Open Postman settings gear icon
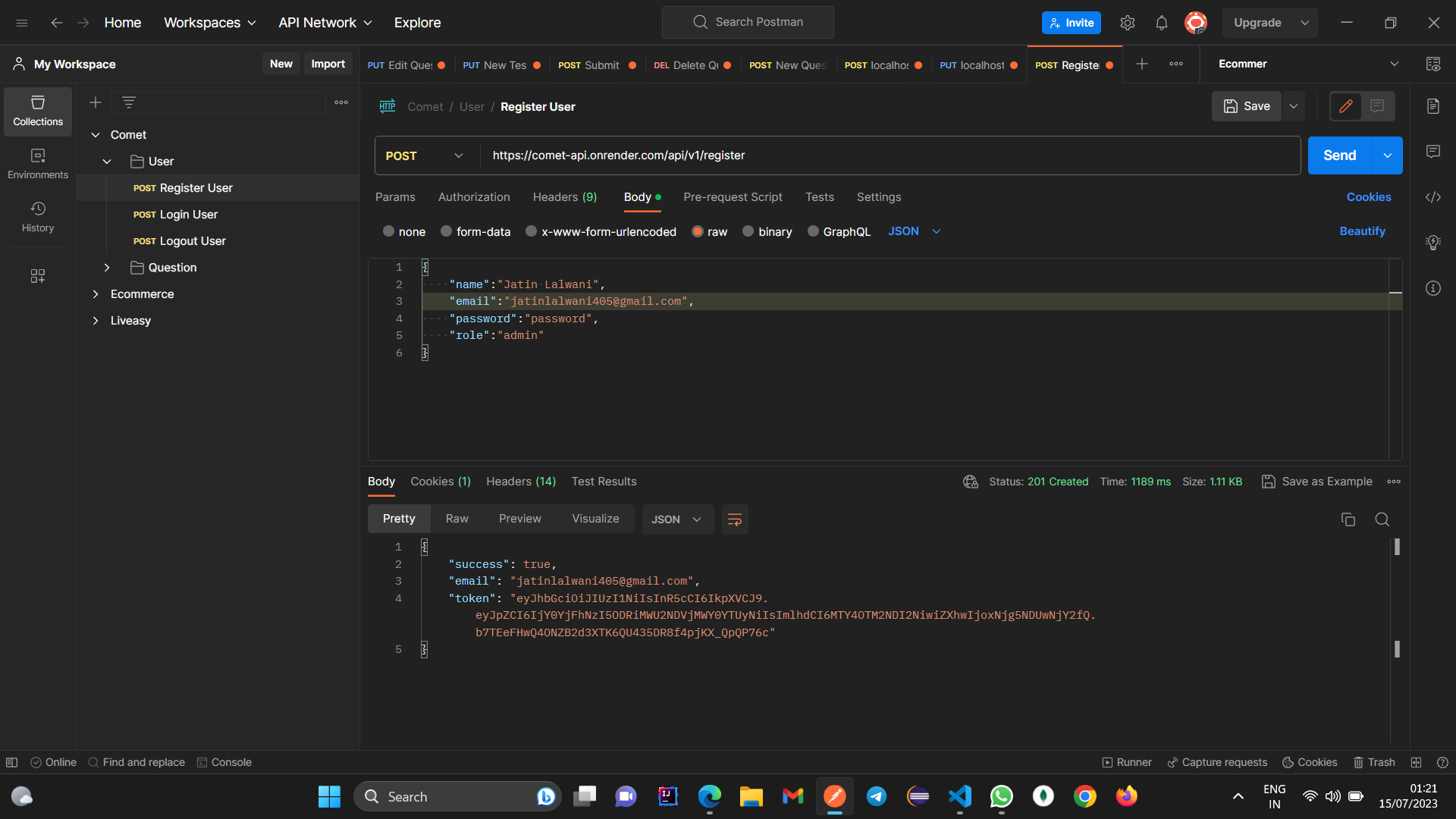 (1128, 22)
